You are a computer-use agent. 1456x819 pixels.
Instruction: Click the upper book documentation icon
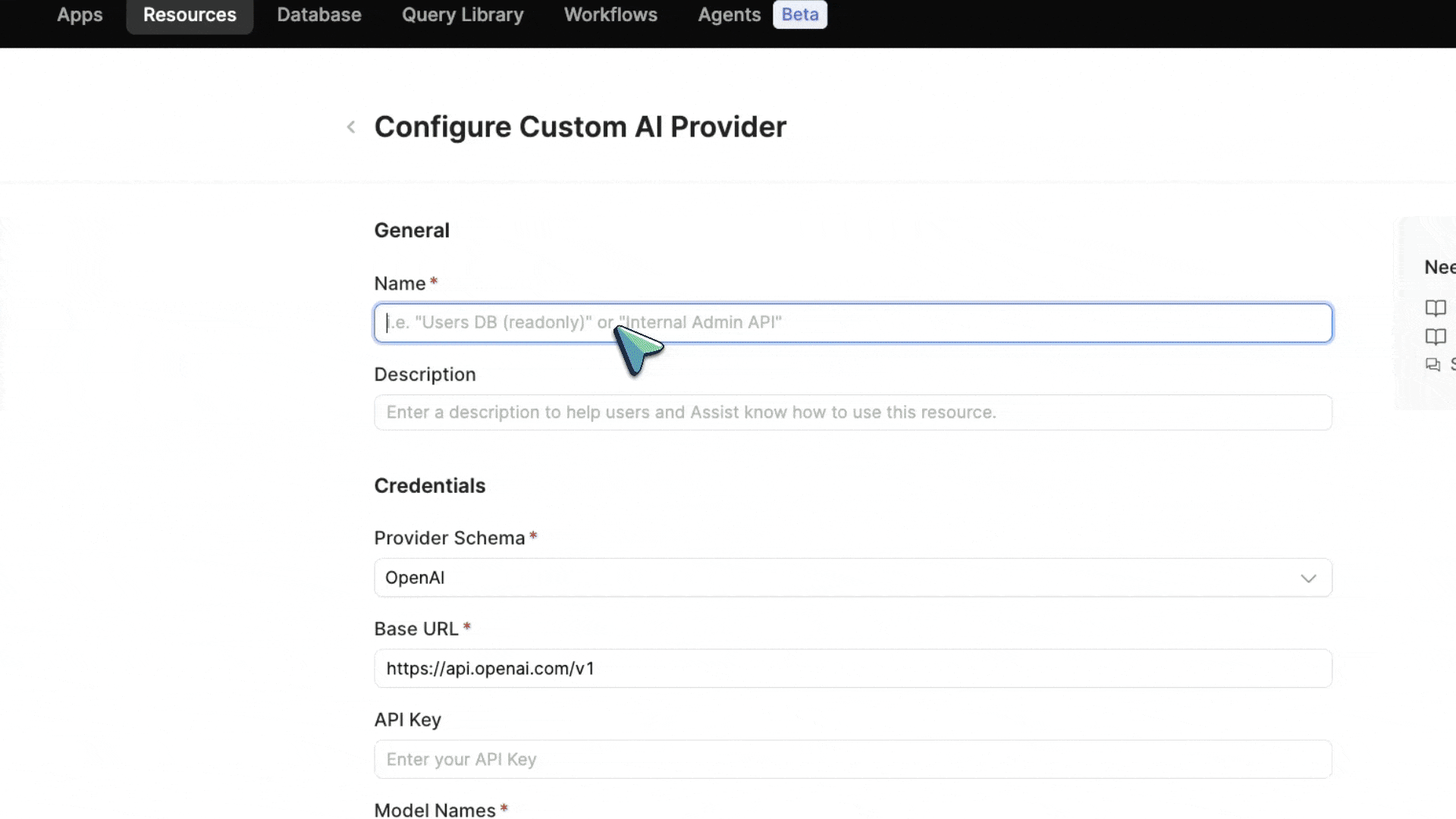(1435, 308)
